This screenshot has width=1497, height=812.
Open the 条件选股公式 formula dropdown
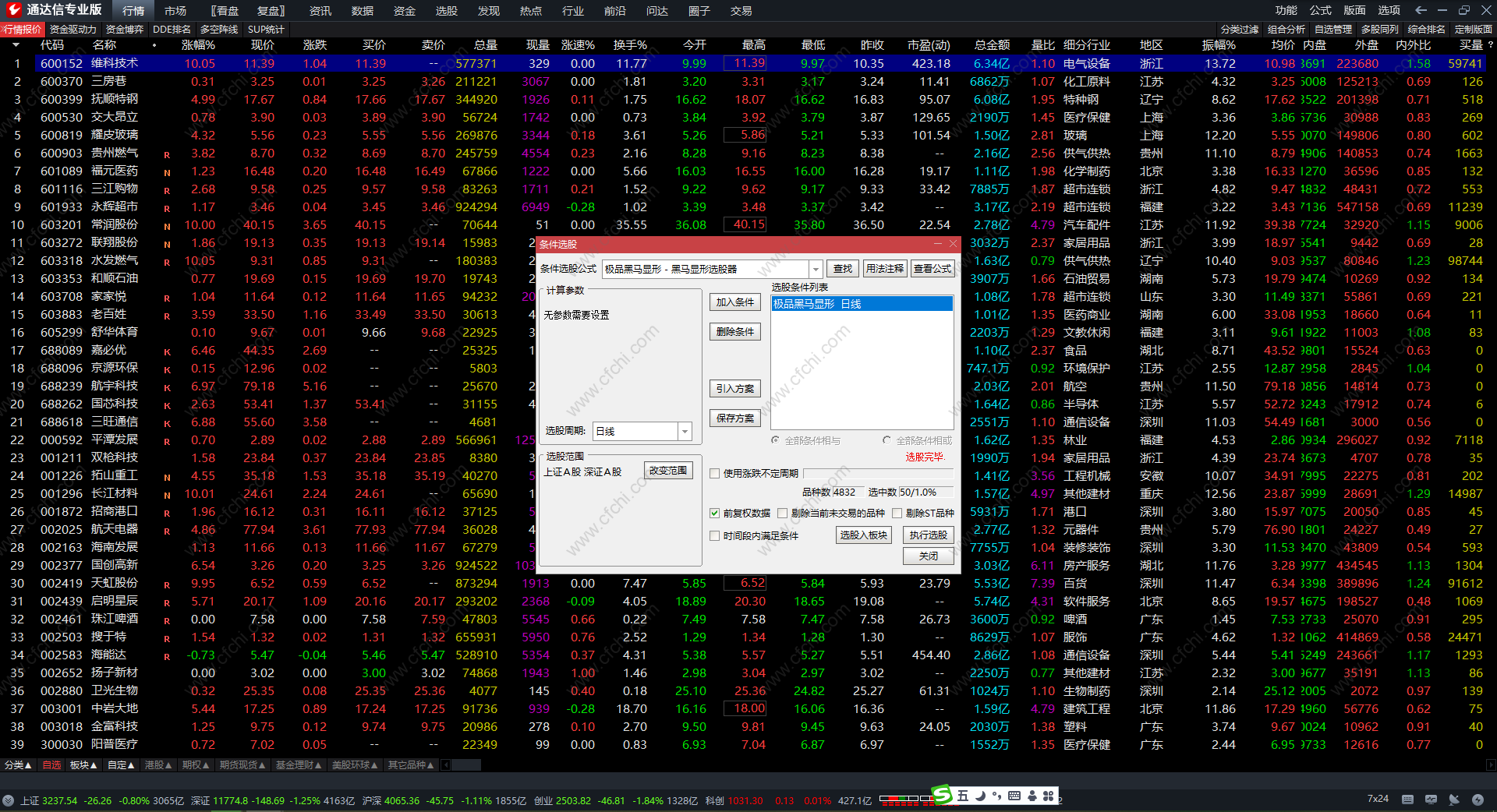point(816,269)
